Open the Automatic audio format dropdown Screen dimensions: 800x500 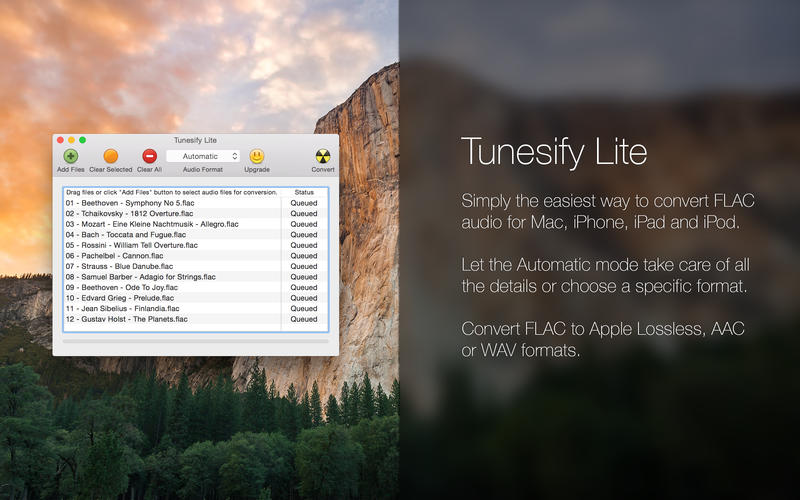(203, 156)
